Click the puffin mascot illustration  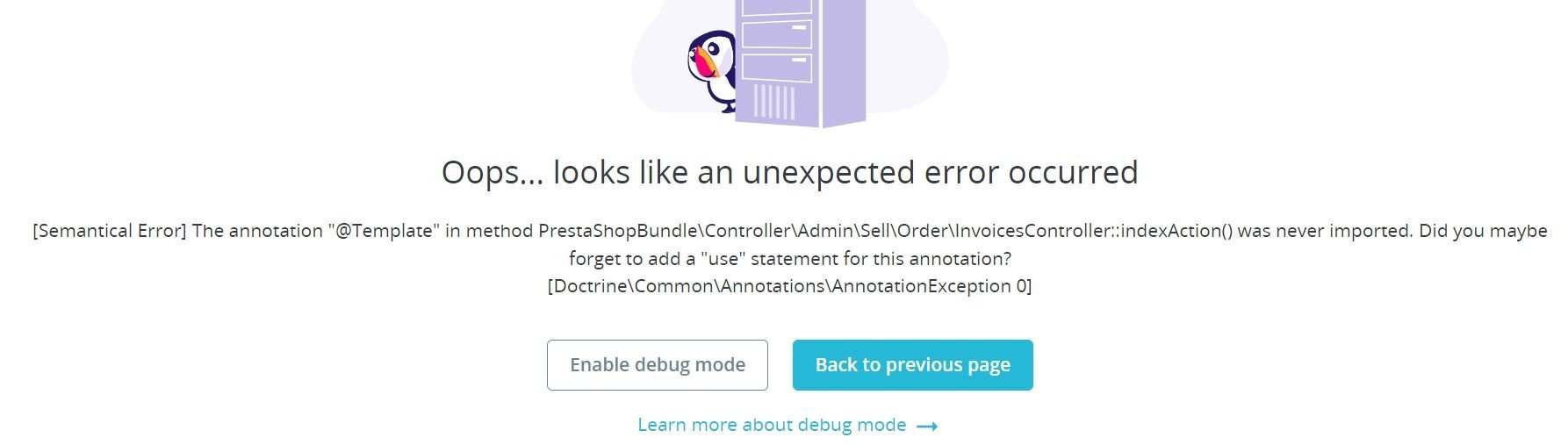tap(711, 72)
